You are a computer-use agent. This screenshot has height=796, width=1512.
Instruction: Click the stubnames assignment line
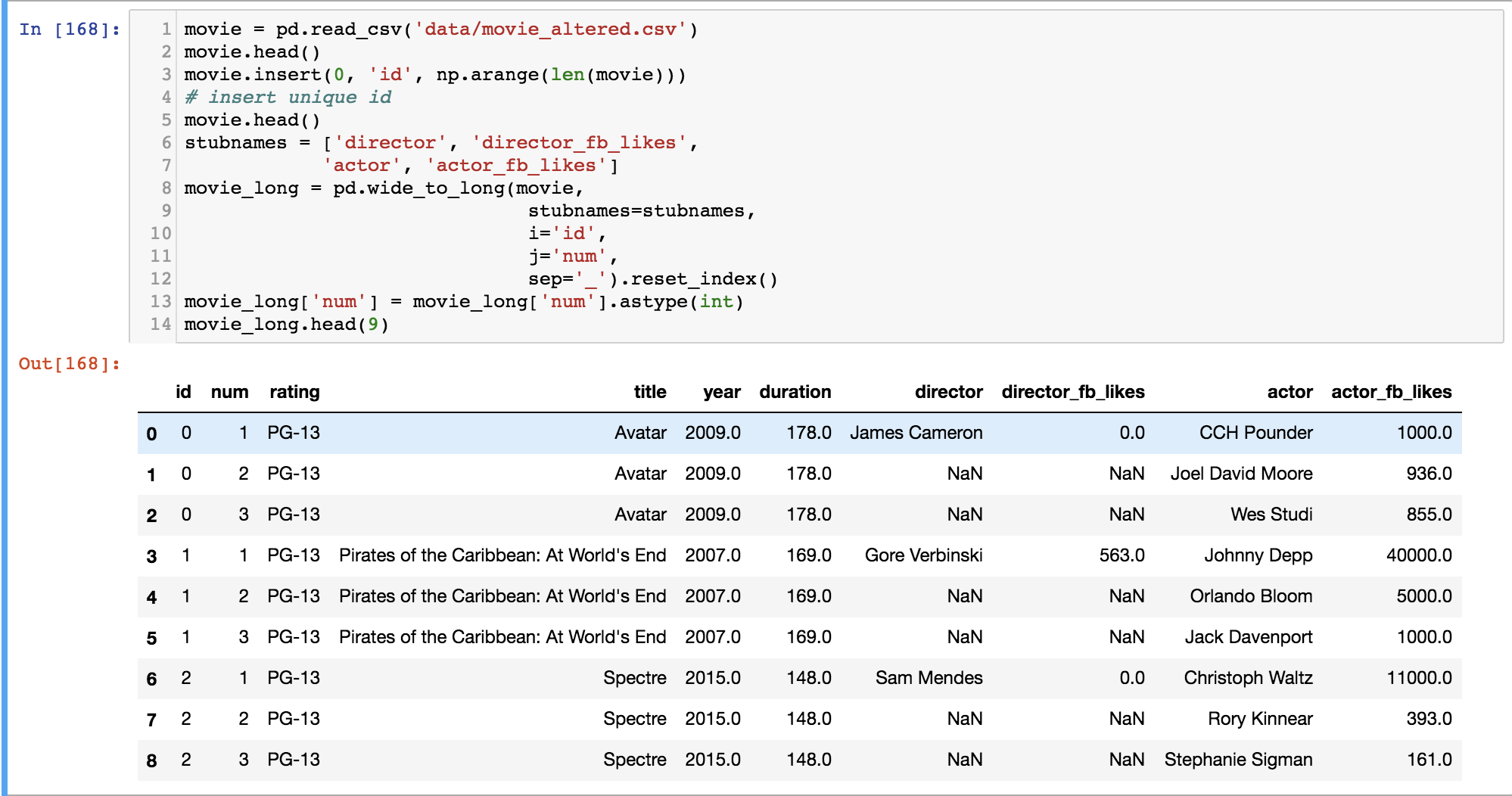(x=440, y=143)
